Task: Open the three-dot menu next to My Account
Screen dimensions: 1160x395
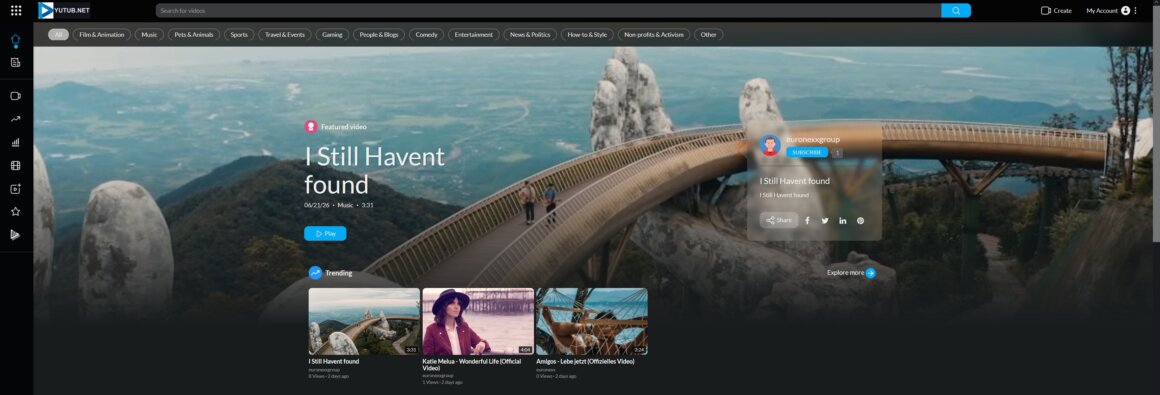Action: 1136,10
